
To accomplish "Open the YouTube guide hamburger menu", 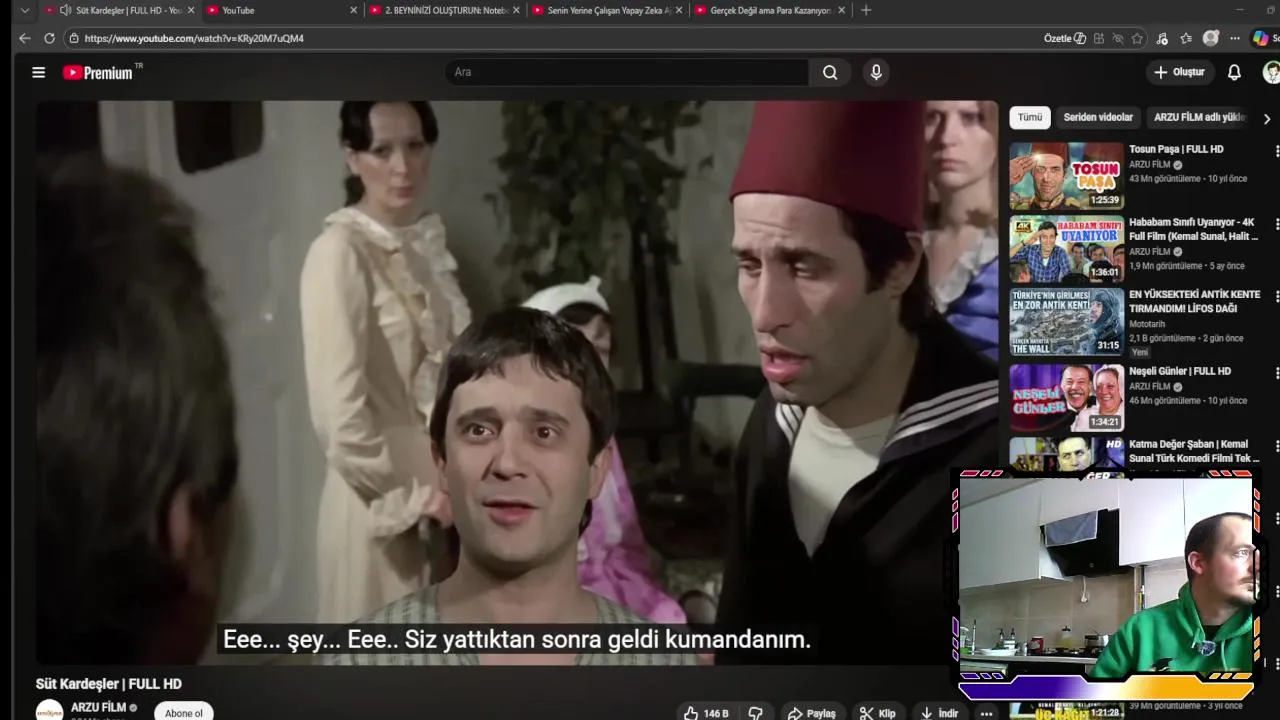I will click(x=38, y=72).
